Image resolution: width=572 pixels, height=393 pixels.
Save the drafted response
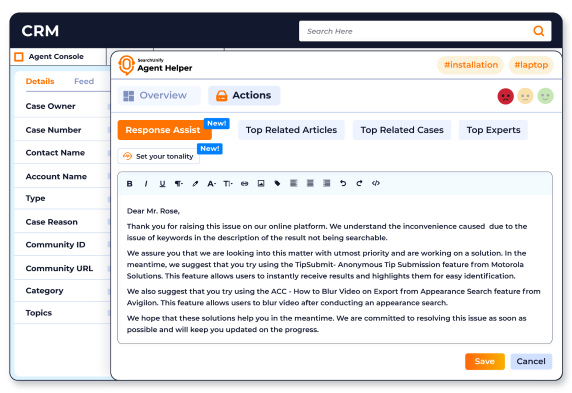pos(485,361)
